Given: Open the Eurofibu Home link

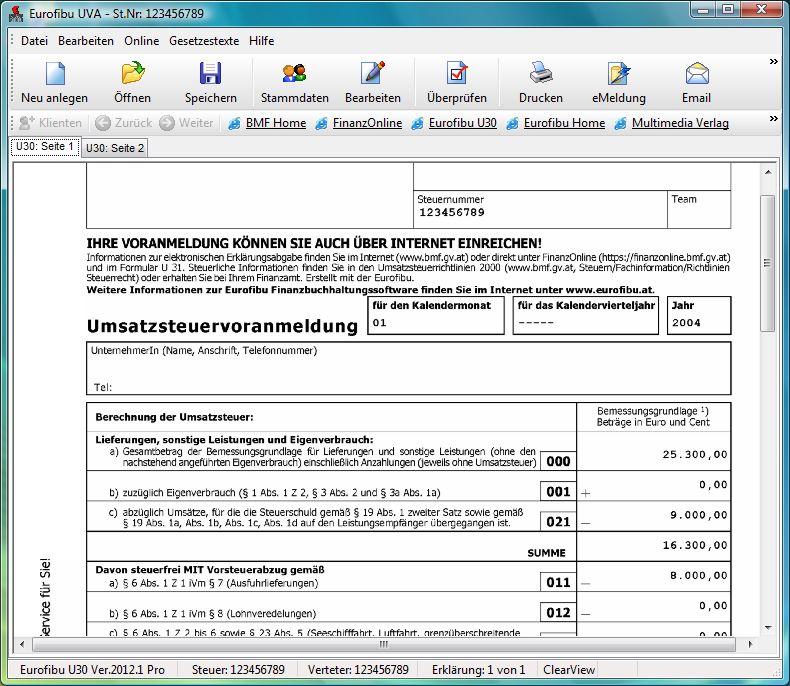Looking at the screenshot, I should tap(564, 123).
